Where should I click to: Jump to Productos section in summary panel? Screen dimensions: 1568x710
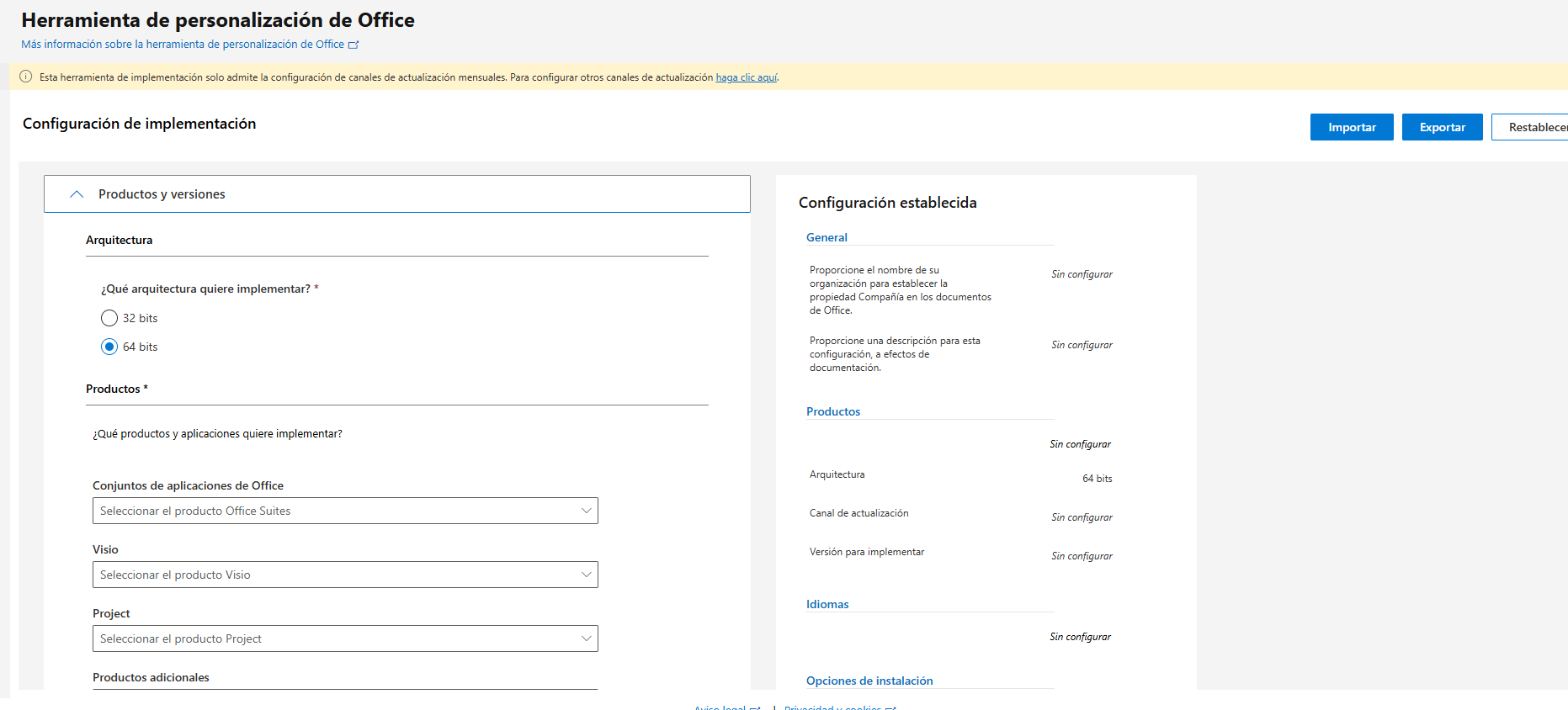tap(833, 411)
